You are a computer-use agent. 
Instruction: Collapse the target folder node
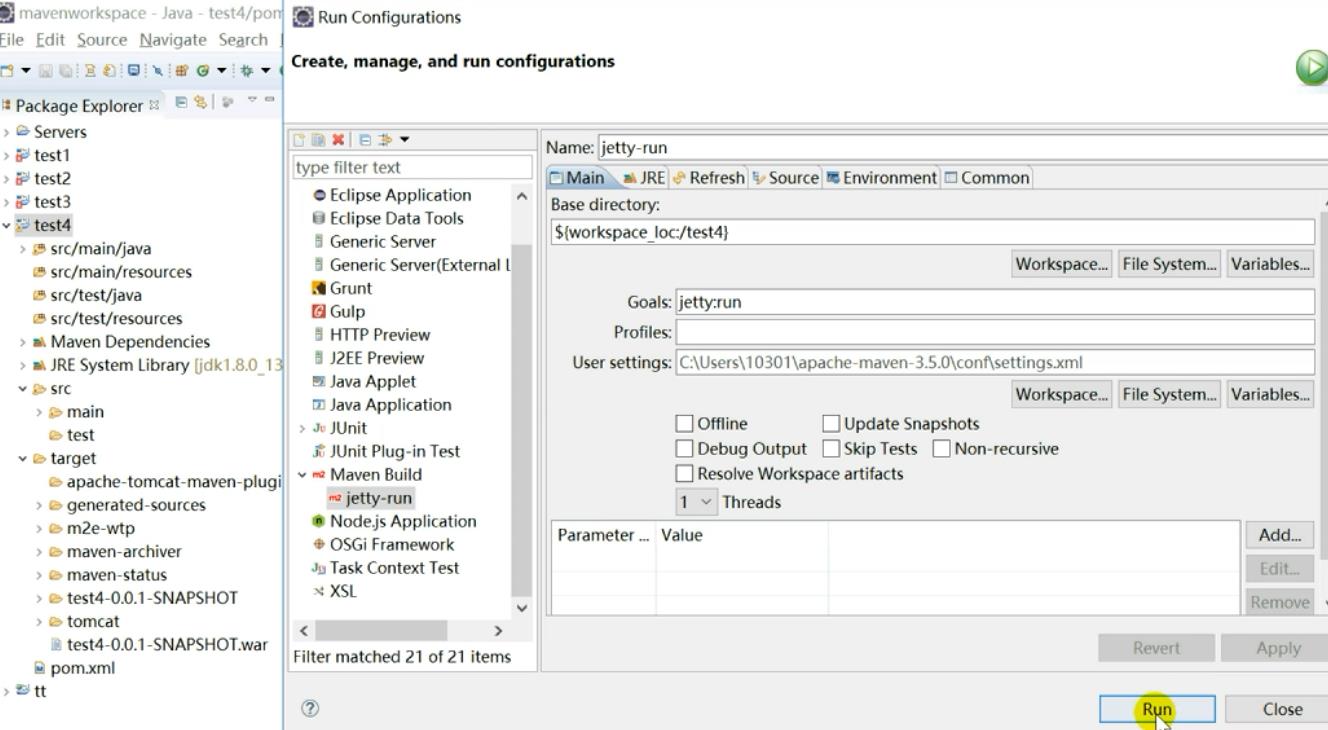coord(23,459)
